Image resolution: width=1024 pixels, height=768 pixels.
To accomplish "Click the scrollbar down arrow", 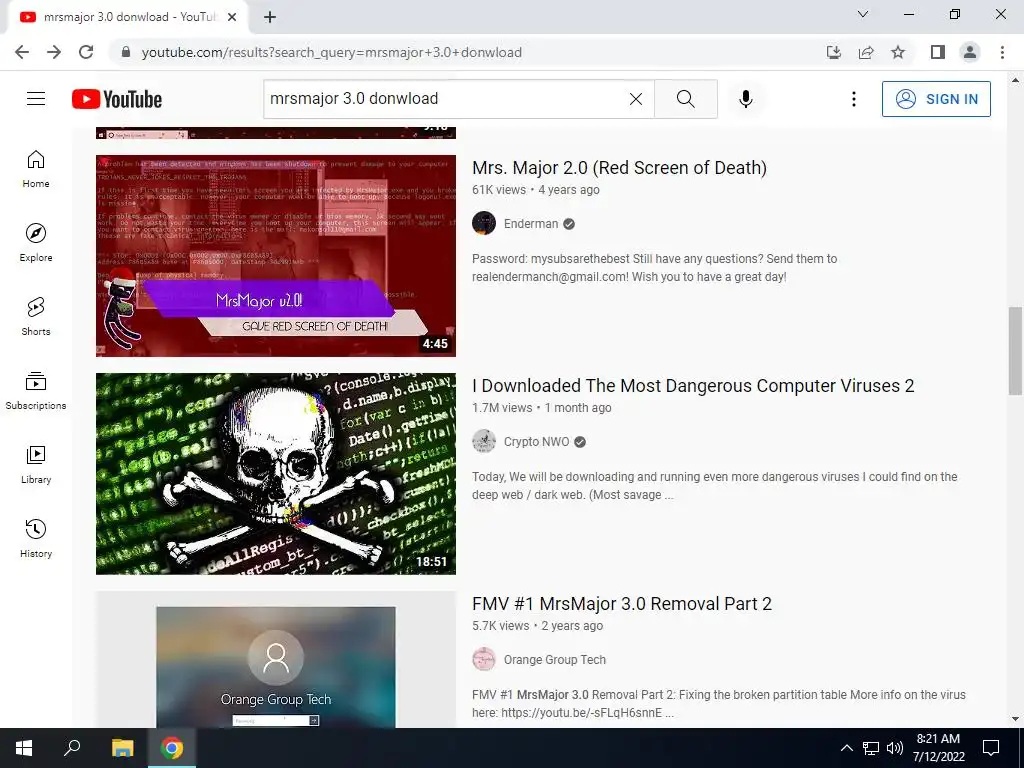I will point(1015,719).
